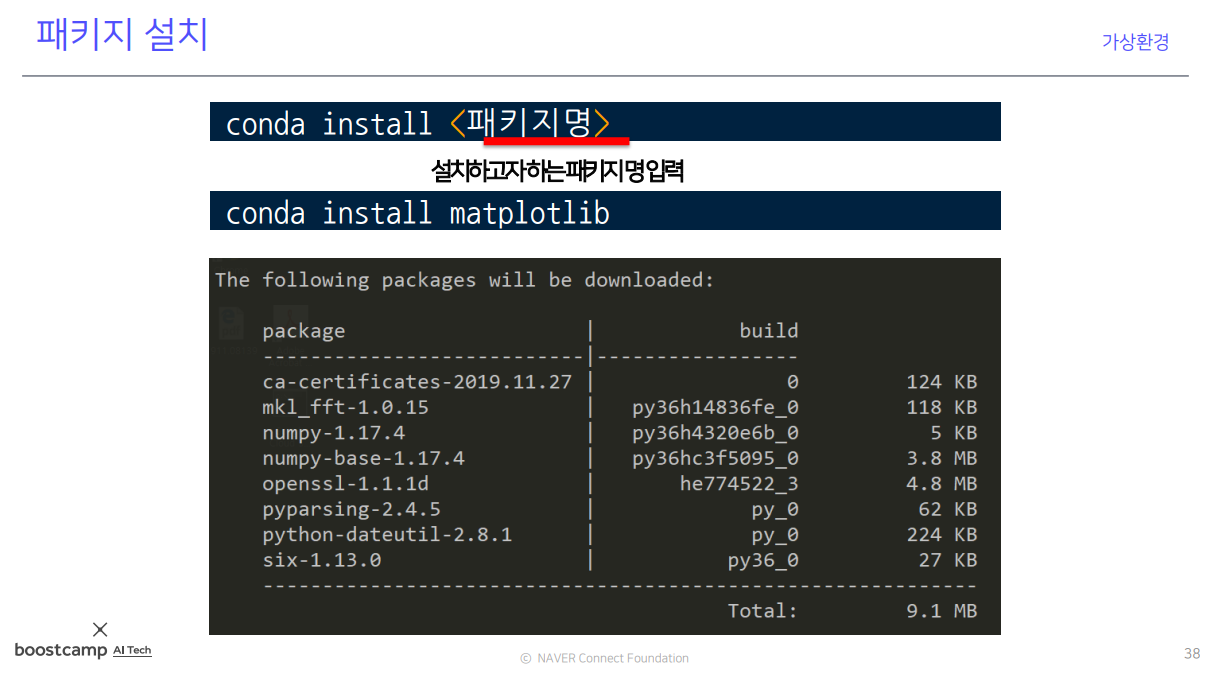Click the 'package' column header
The height and width of the screenshot is (673, 1209).
[x=304, y=332]
